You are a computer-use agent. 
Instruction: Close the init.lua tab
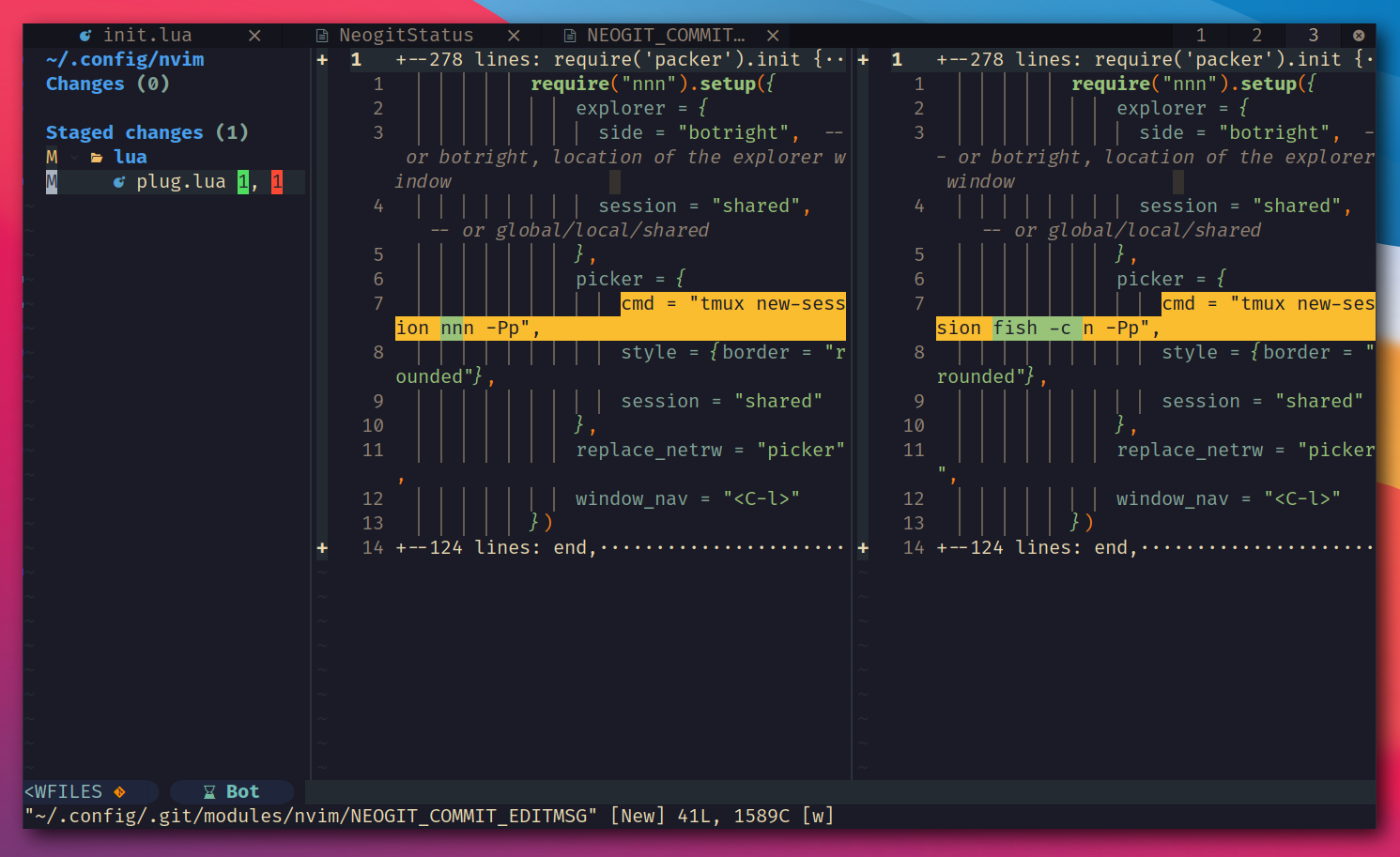click(x=254, y=36)
